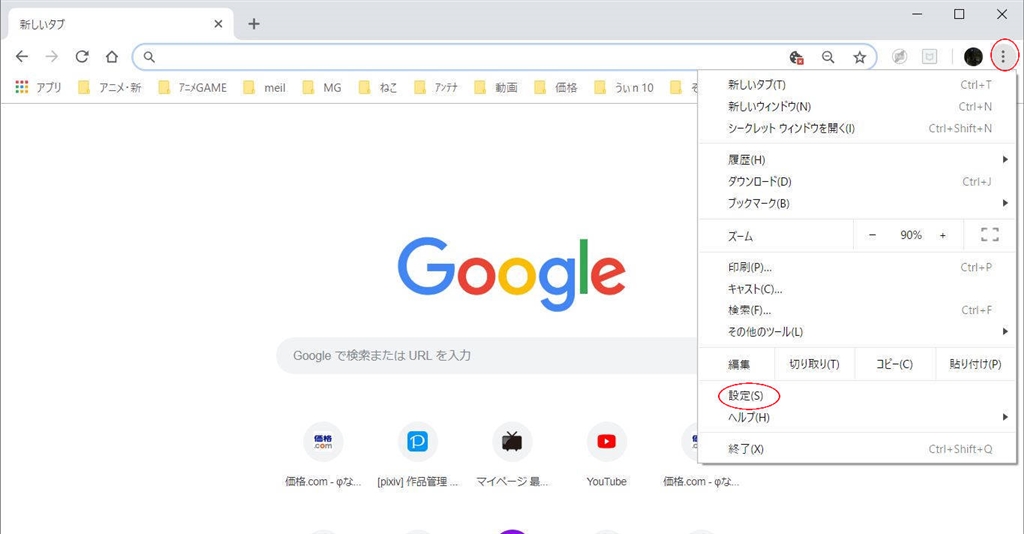Open 設定(S) from the menu

857,396
